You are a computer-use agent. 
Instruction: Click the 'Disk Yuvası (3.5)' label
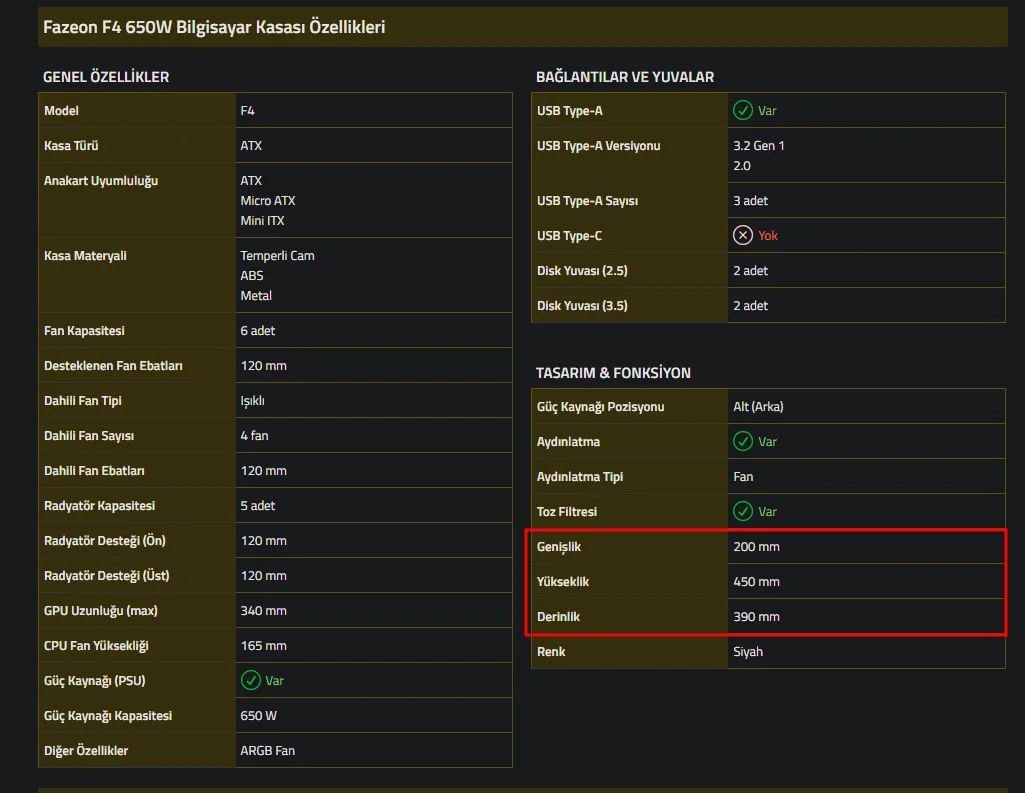coord(582,306)
